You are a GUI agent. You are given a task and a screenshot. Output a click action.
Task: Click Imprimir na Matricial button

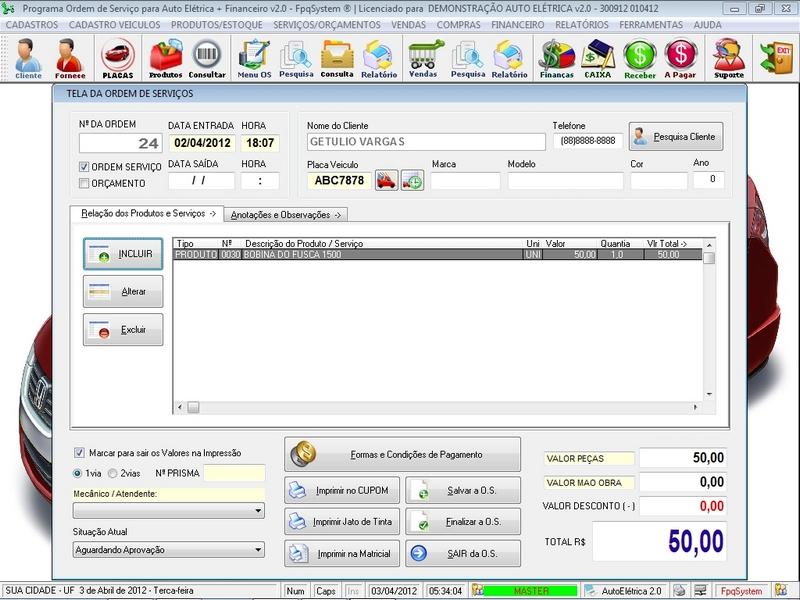(342, 554)
